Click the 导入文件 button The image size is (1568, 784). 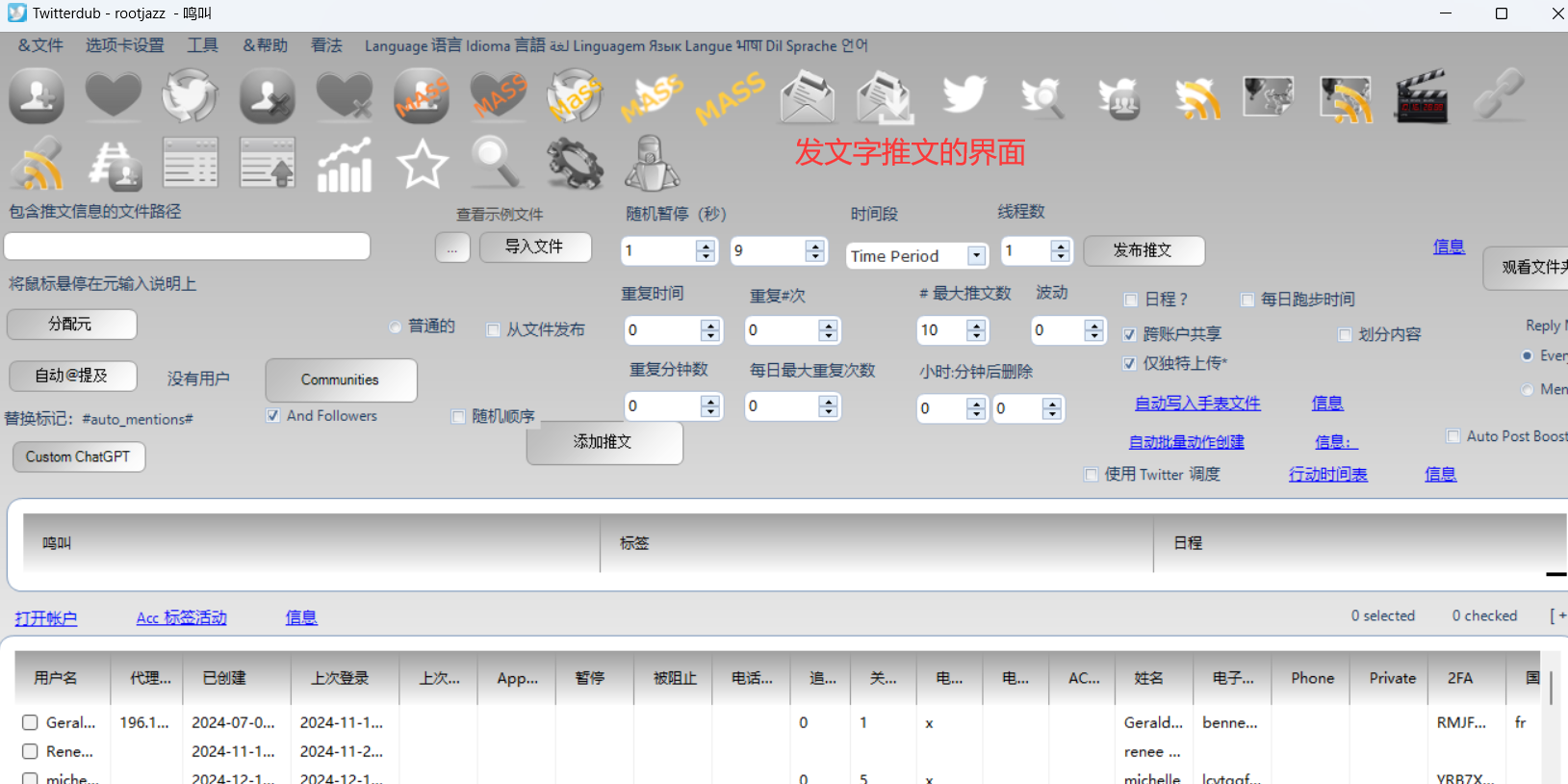click(x=535, y=247)
